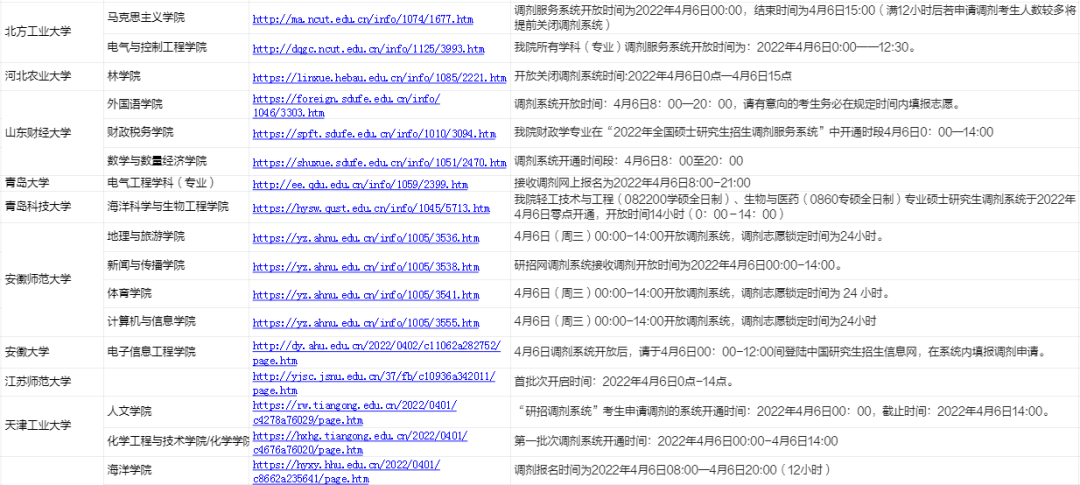This screenshot has width=1080, height=485.
Task: Click the 外国语学院 cell
Action: click(176, 104)
